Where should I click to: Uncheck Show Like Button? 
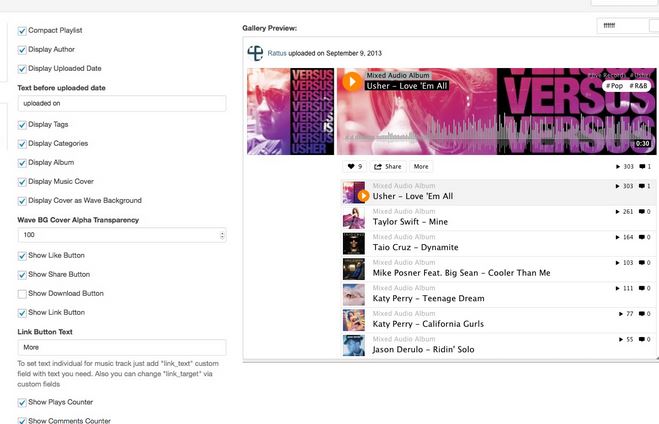coord(22,255)
